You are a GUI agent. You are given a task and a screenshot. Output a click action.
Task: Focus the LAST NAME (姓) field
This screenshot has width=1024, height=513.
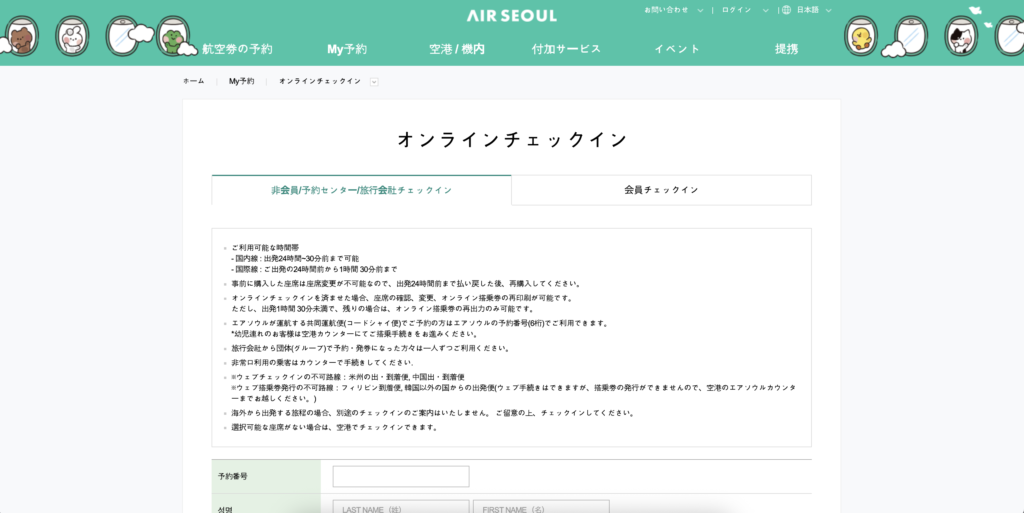click(401, 506)
